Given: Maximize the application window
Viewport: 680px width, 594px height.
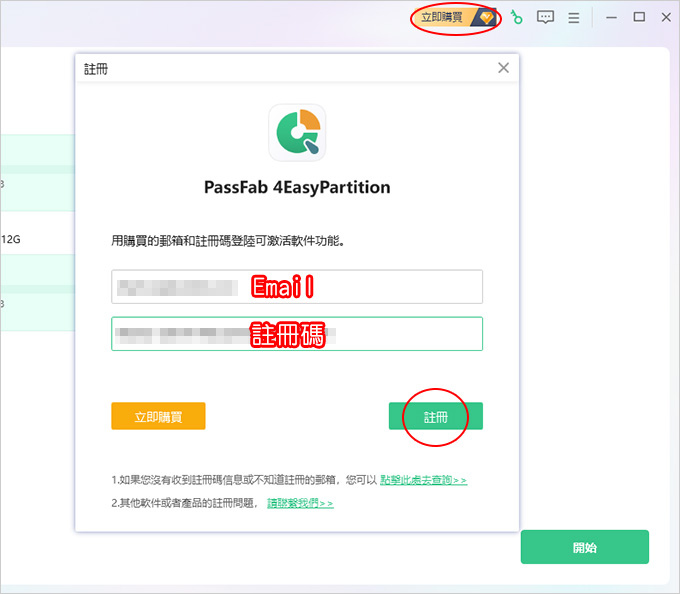Looking at the screenshot, I should (x=639, y=17).
